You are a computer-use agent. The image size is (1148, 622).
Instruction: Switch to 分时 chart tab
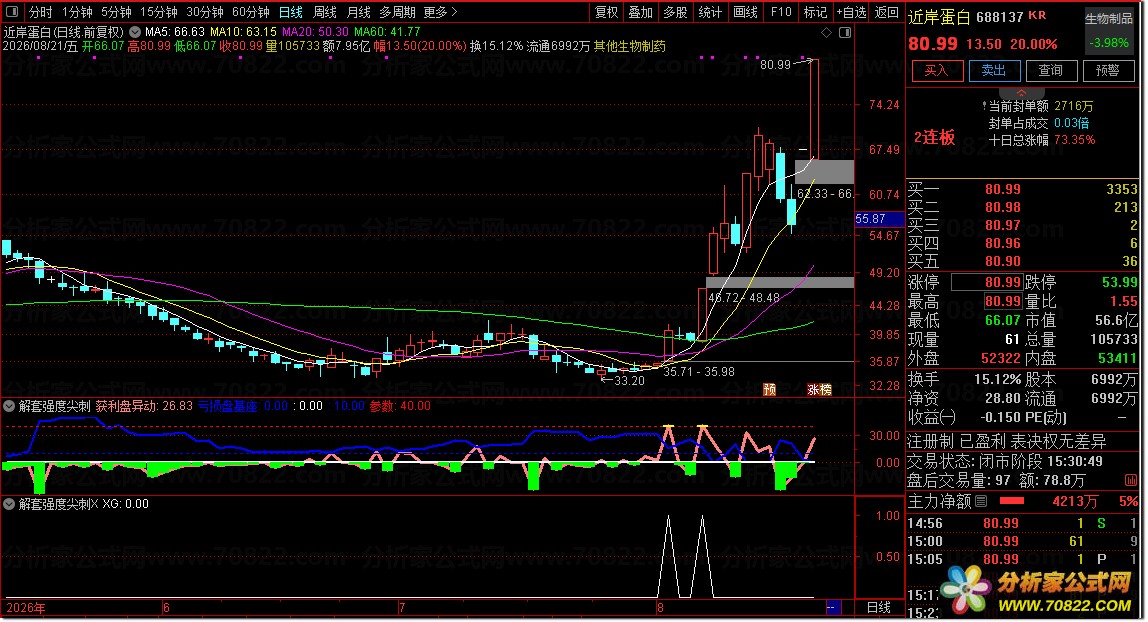[x=40, y=12]
